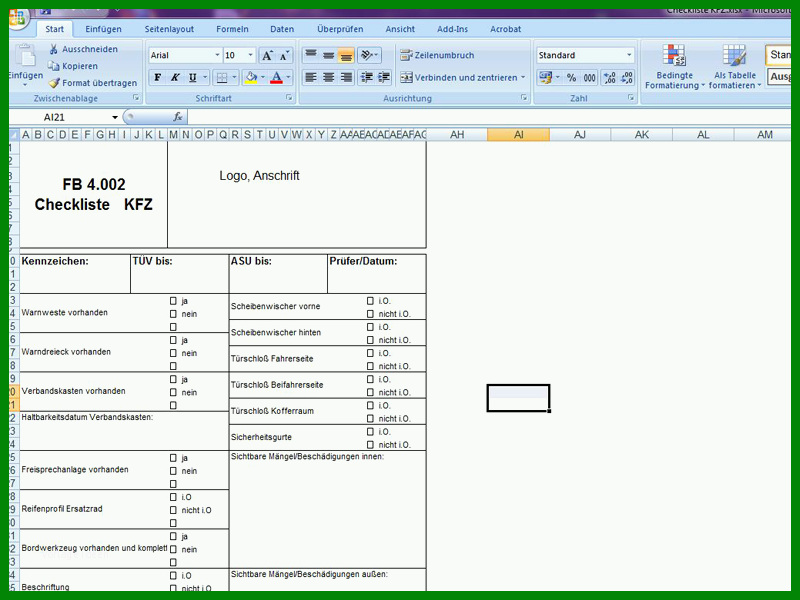Screen dimensions: 800x600
Task: Apply percent number format
Action: (571, 78)
